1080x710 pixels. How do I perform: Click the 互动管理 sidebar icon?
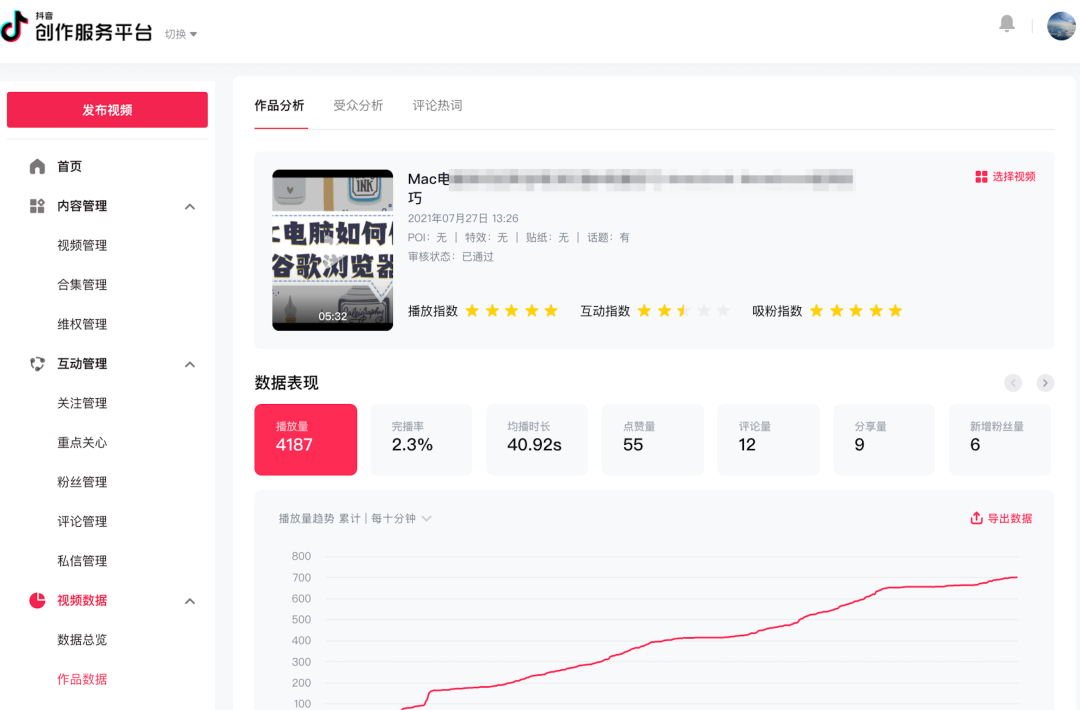(37, 364)
